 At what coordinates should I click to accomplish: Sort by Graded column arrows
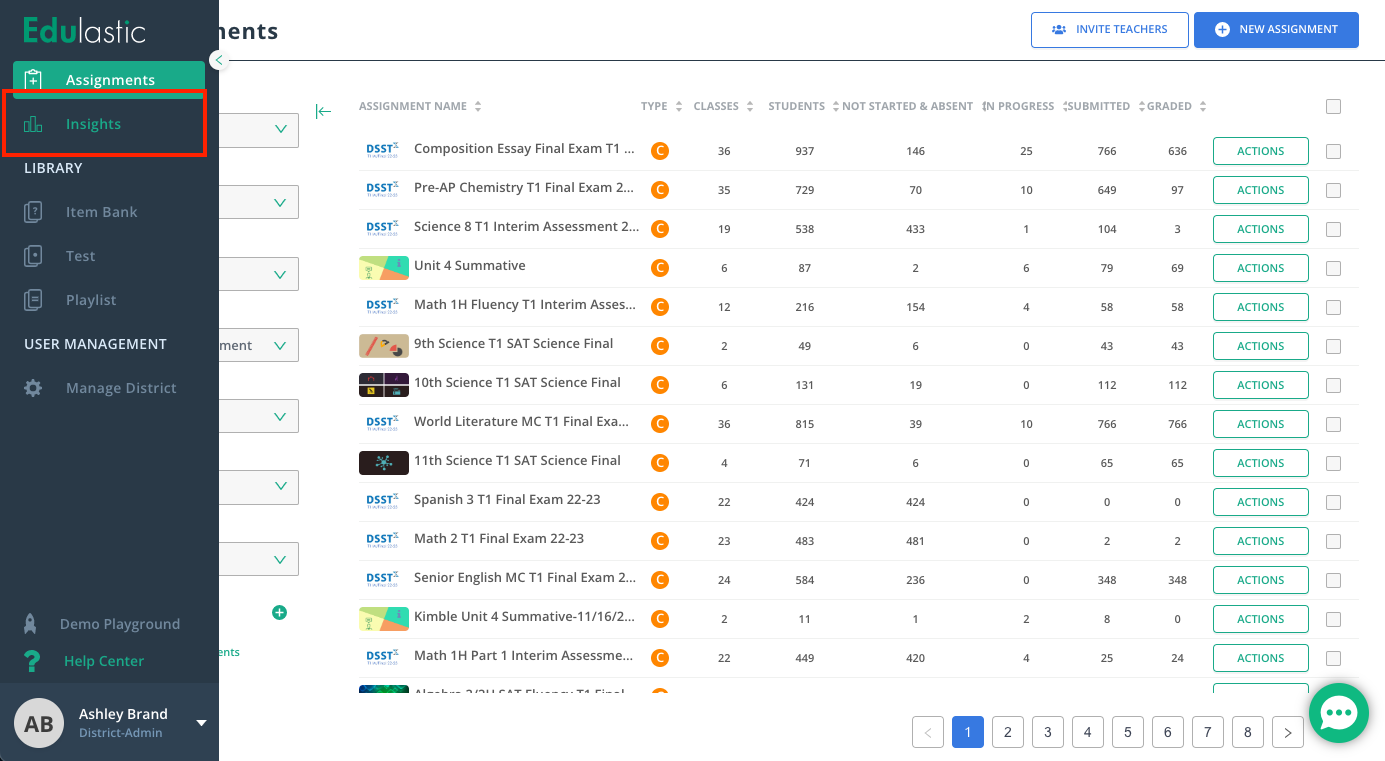pyautogui.click(x=1203, y=107)
